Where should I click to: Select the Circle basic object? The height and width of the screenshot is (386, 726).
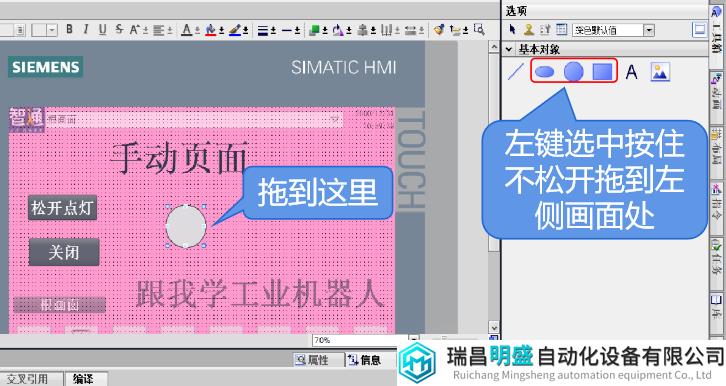573,72
